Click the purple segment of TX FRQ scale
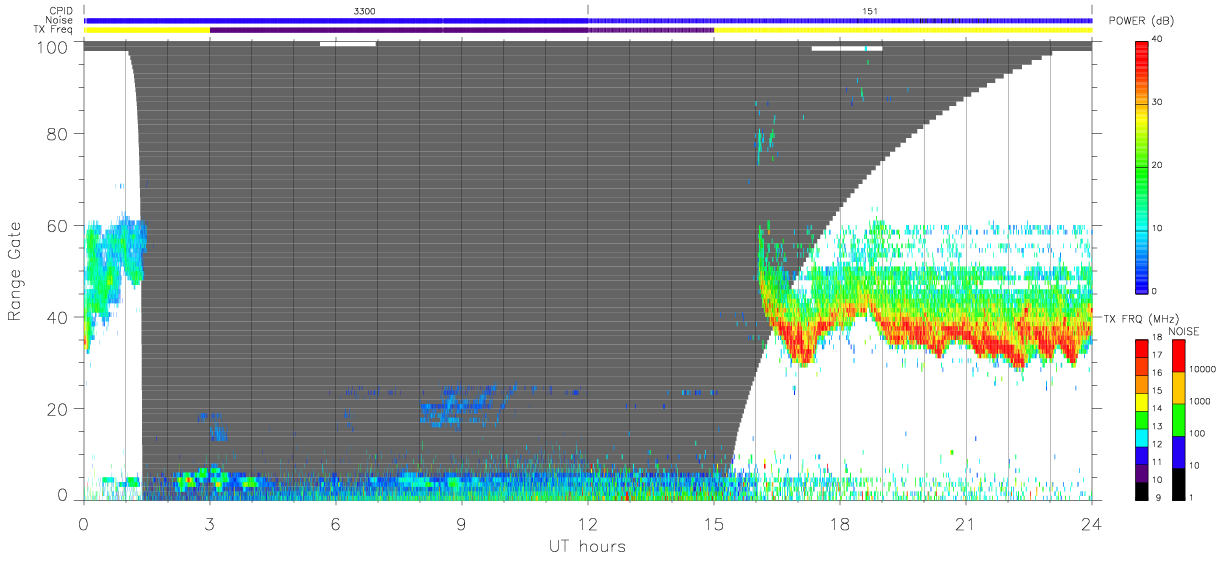 [x=1141, y=473]
